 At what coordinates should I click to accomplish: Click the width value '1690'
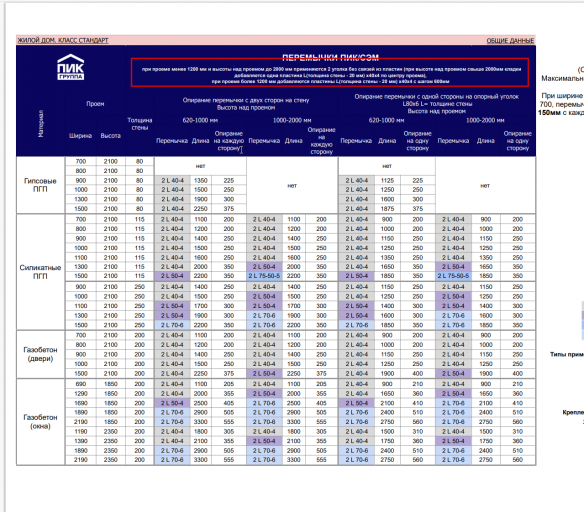[x=81, y=403]
